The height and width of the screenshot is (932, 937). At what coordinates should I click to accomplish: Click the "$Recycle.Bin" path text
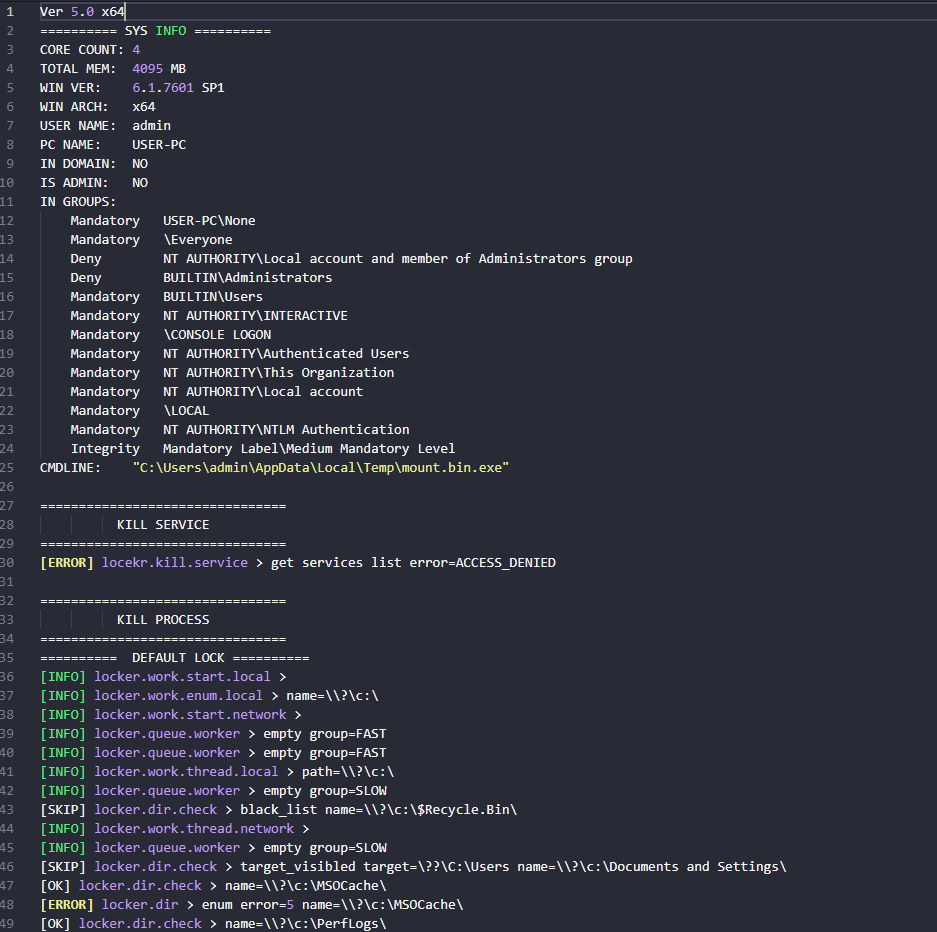[x=463, y=810]
